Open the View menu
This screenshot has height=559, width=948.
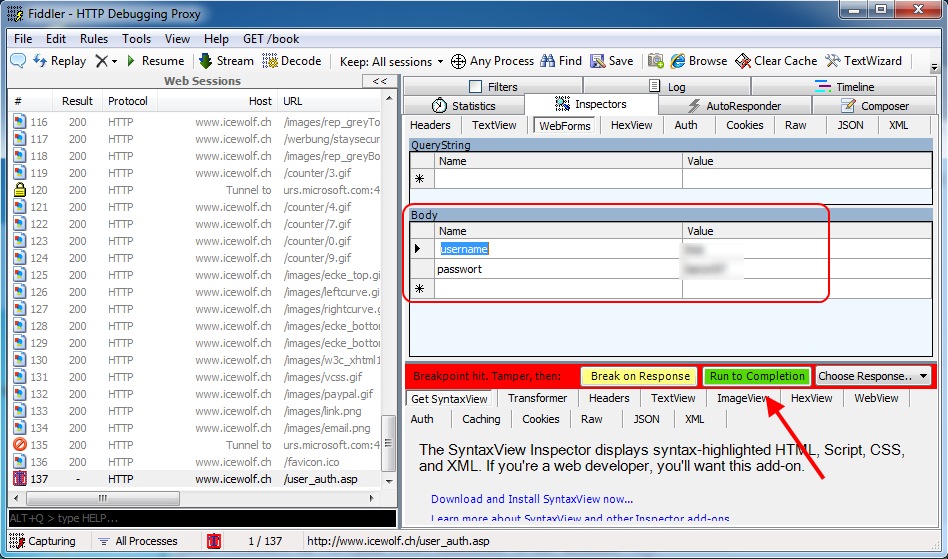coord(177,39)
